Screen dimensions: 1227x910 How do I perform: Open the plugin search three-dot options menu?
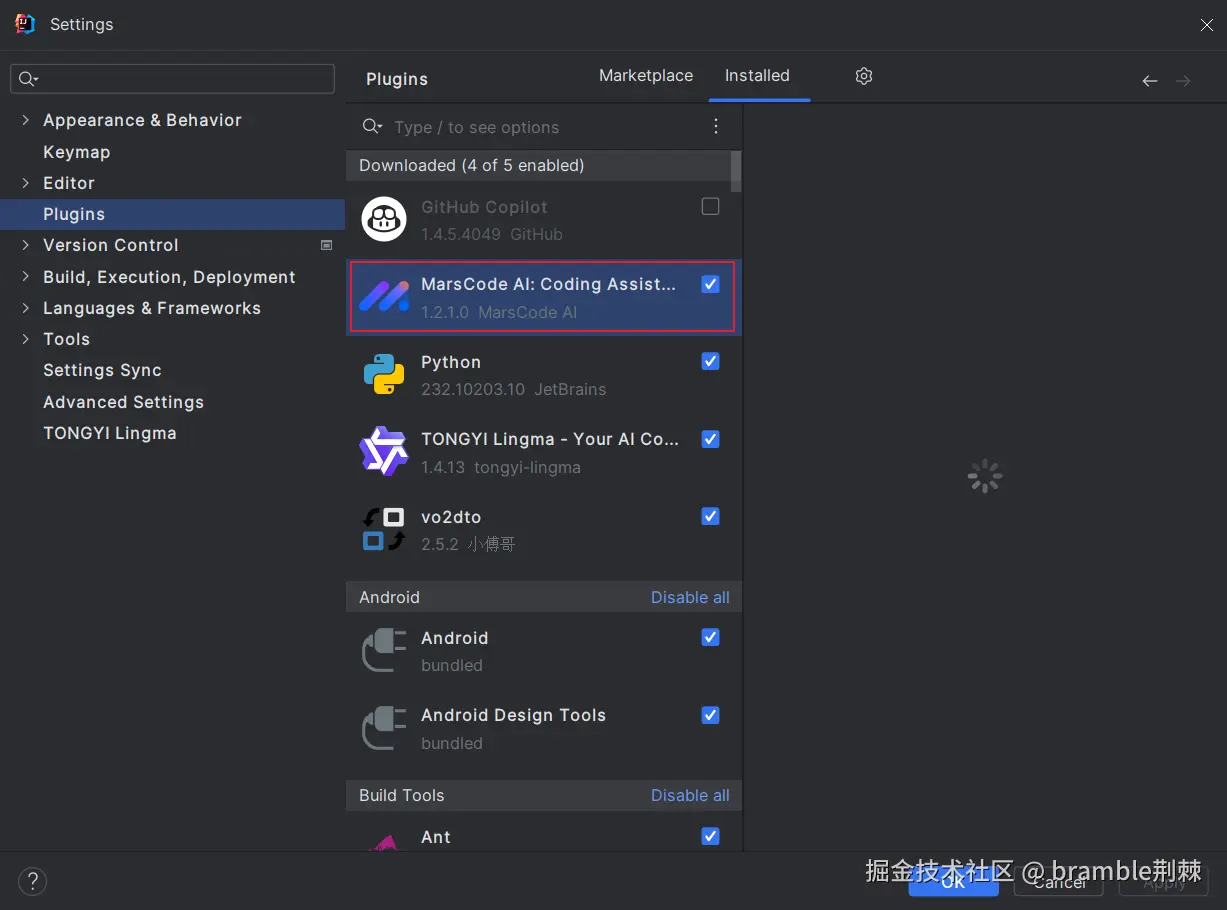(716, 126)
